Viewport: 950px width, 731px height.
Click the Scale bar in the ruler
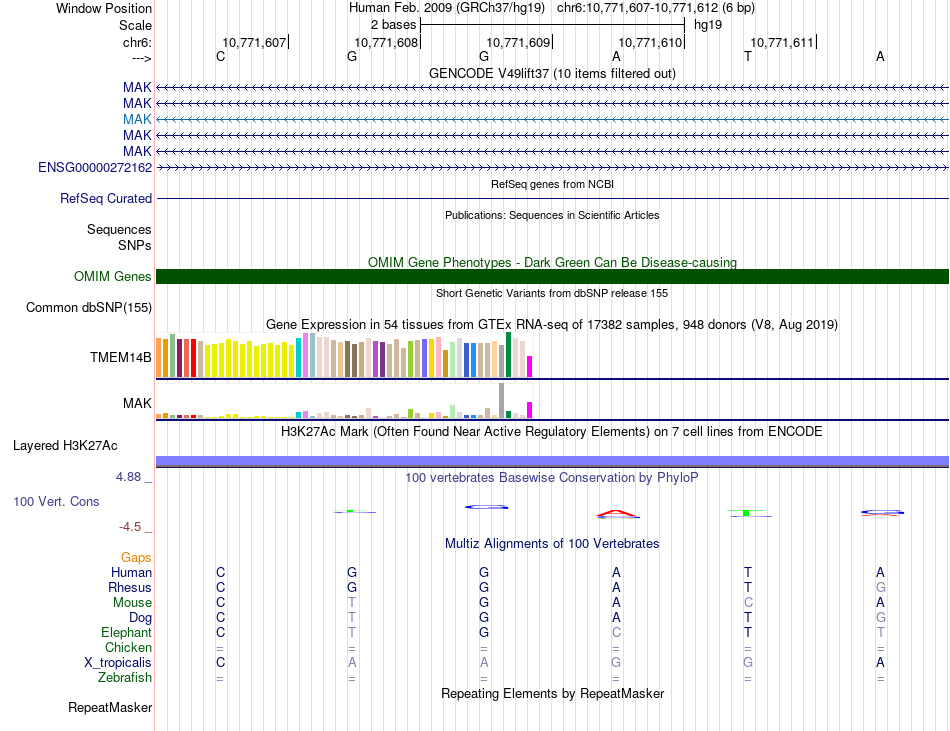coord(553,25)
